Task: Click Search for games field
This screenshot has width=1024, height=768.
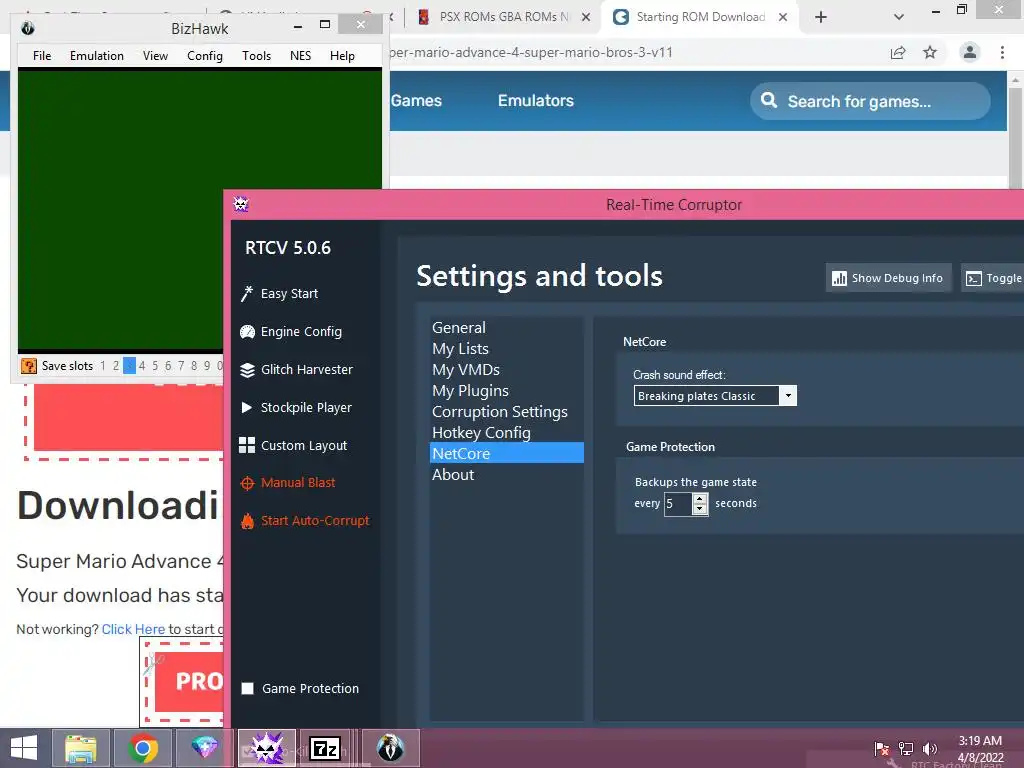Action: pos(870,101)
